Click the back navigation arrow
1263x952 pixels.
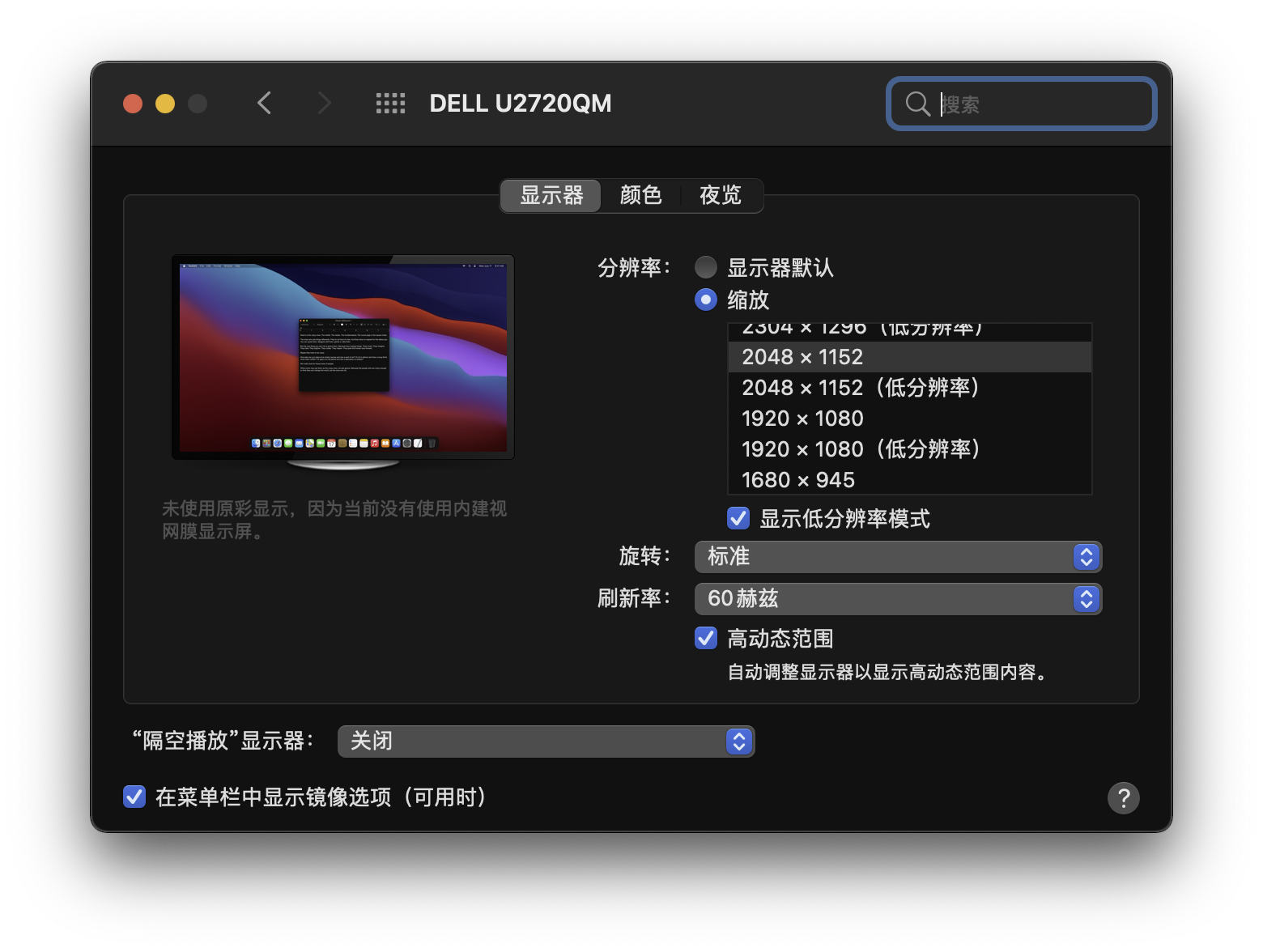click(x=264, y=103)
